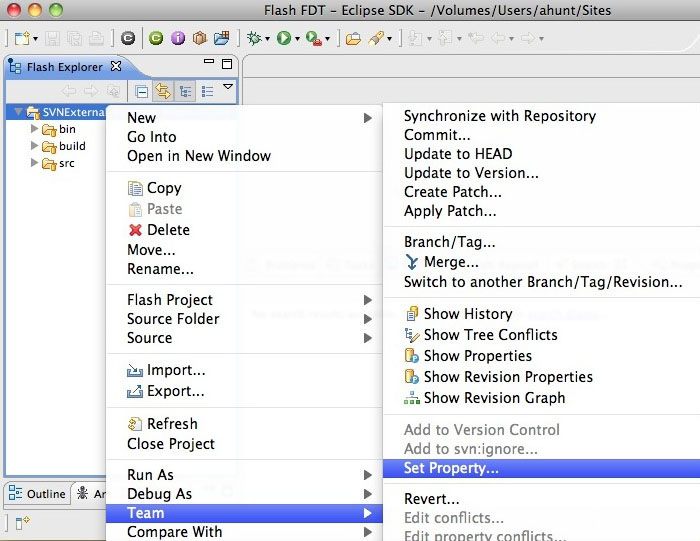The width and height of the screenshot is (700, 541).
Task: Open the External Tools dropdown arrow
Action: click(328, 39)
